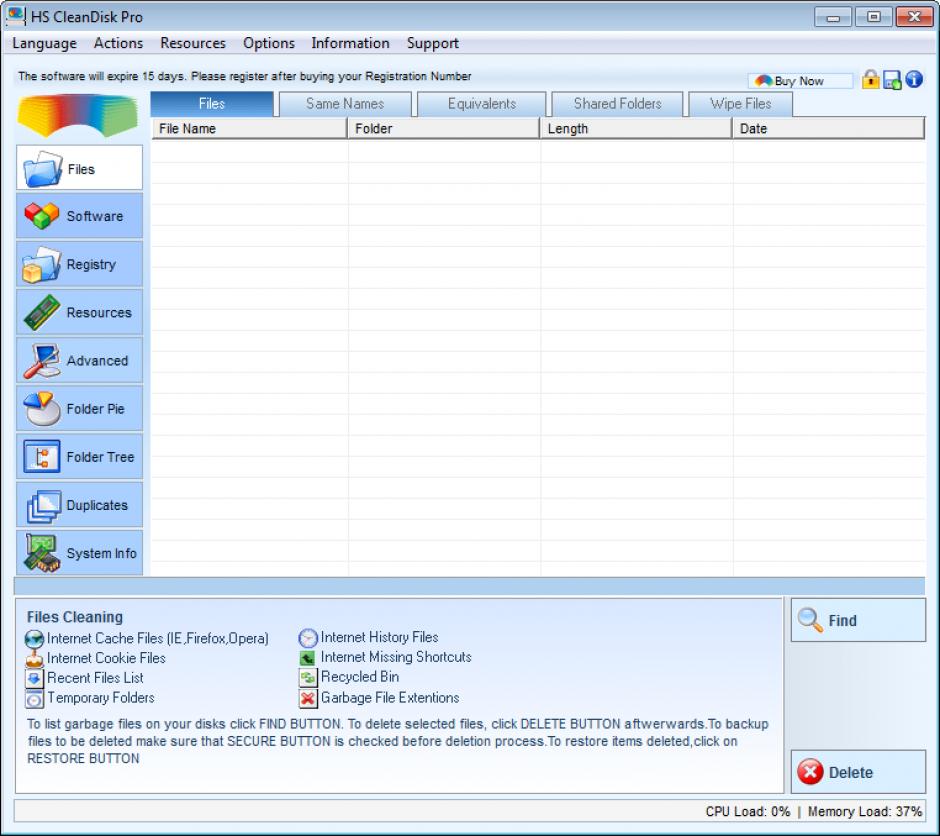Switch to the Same Names tab

(x=345, y=104)
